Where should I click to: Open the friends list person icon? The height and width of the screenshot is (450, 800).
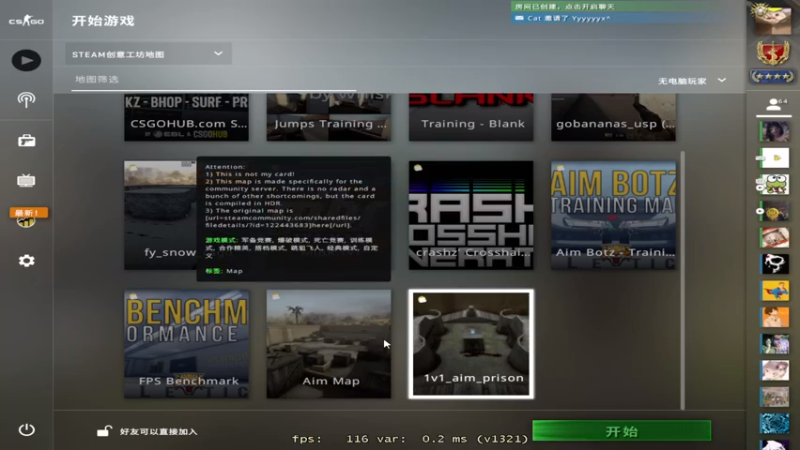[x=774, y=106]
